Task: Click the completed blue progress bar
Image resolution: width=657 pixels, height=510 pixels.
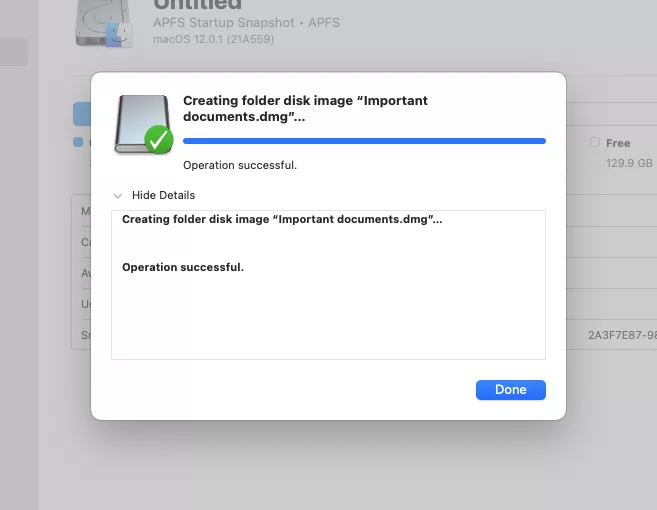Action: [x=364, y=141]
